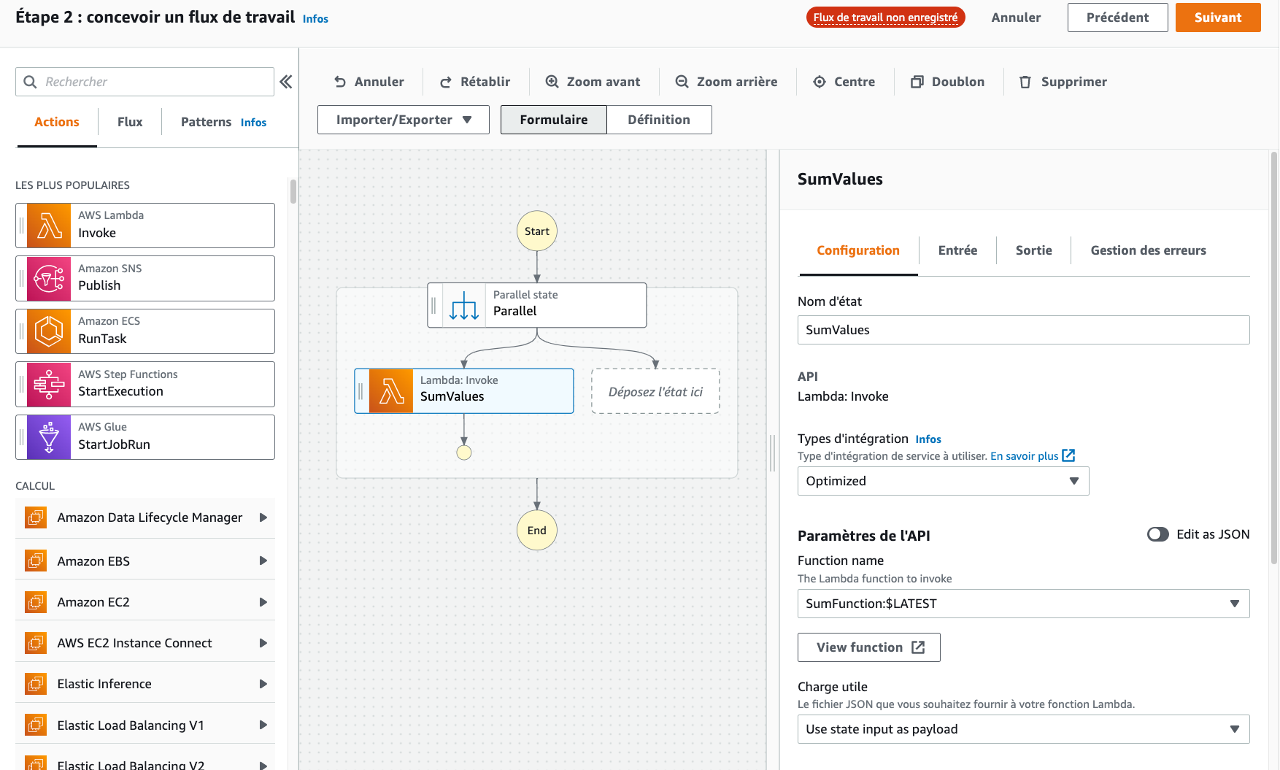This screenshot has width=1280, height=770.
Task: Toggle Edit as JSON switch
Action: pyautogui.click(x=1158, y=535)
